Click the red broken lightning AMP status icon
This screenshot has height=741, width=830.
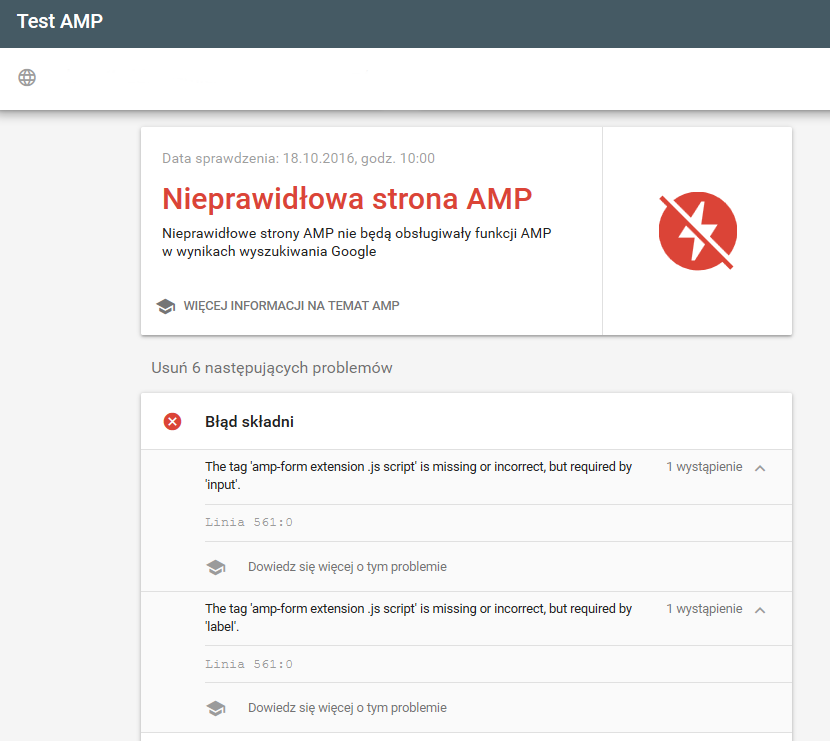(697, 231)
